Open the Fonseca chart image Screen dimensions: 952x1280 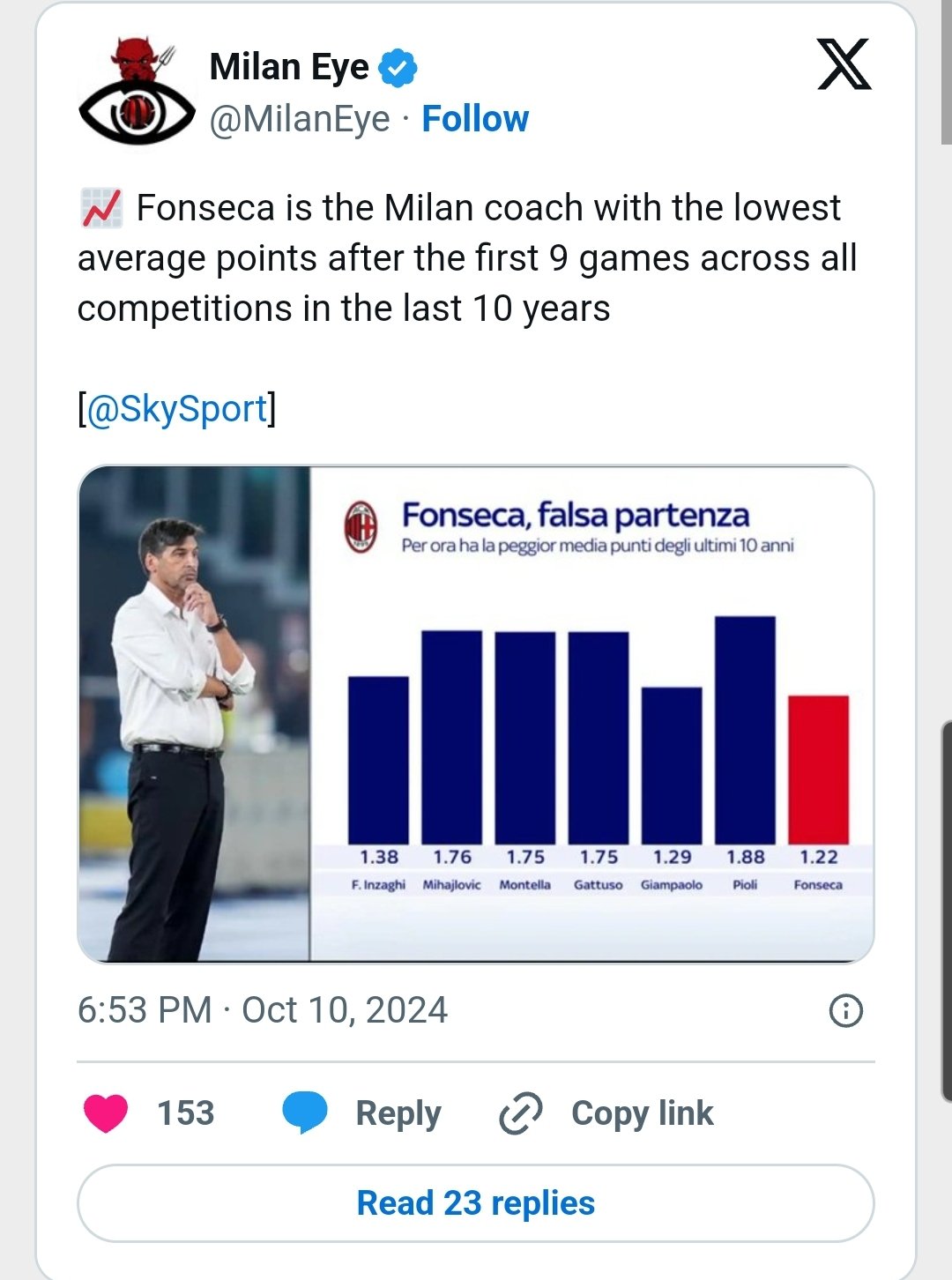pyautogui.click(x=476, y=714)
